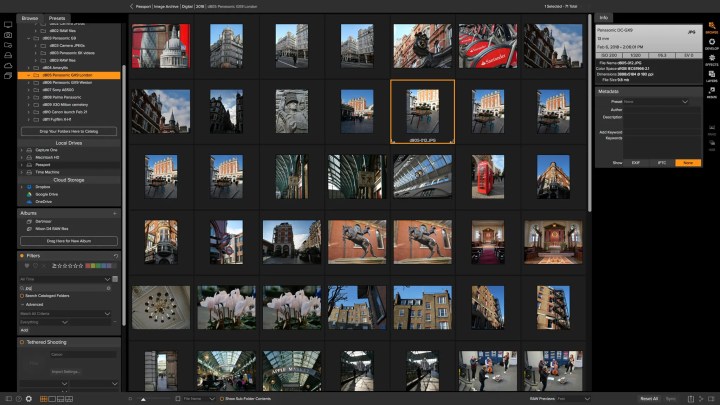
Task: Open the Resize module
Action: tap(711, 93)
